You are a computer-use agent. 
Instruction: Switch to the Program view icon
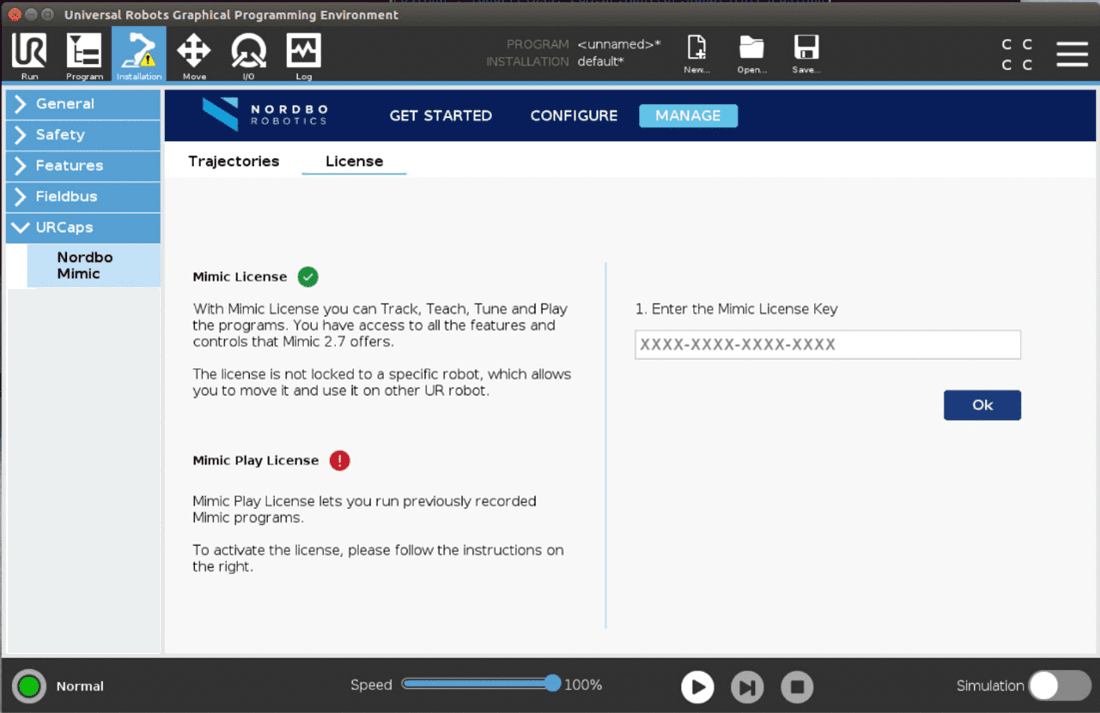coord(84,54)
